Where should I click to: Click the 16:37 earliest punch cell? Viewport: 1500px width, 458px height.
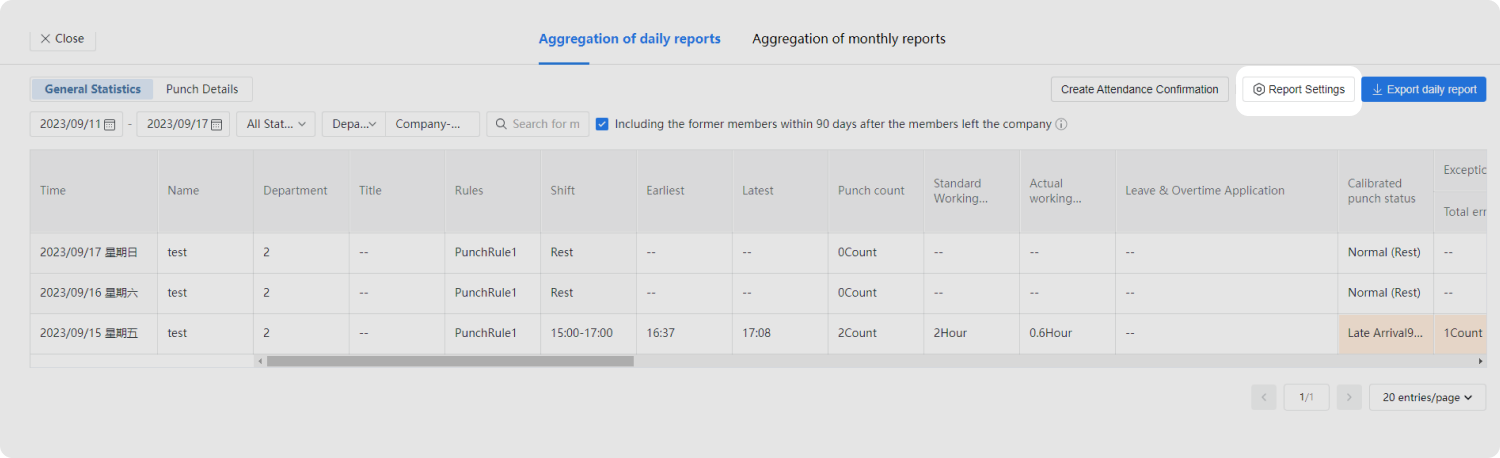point(684,333)
